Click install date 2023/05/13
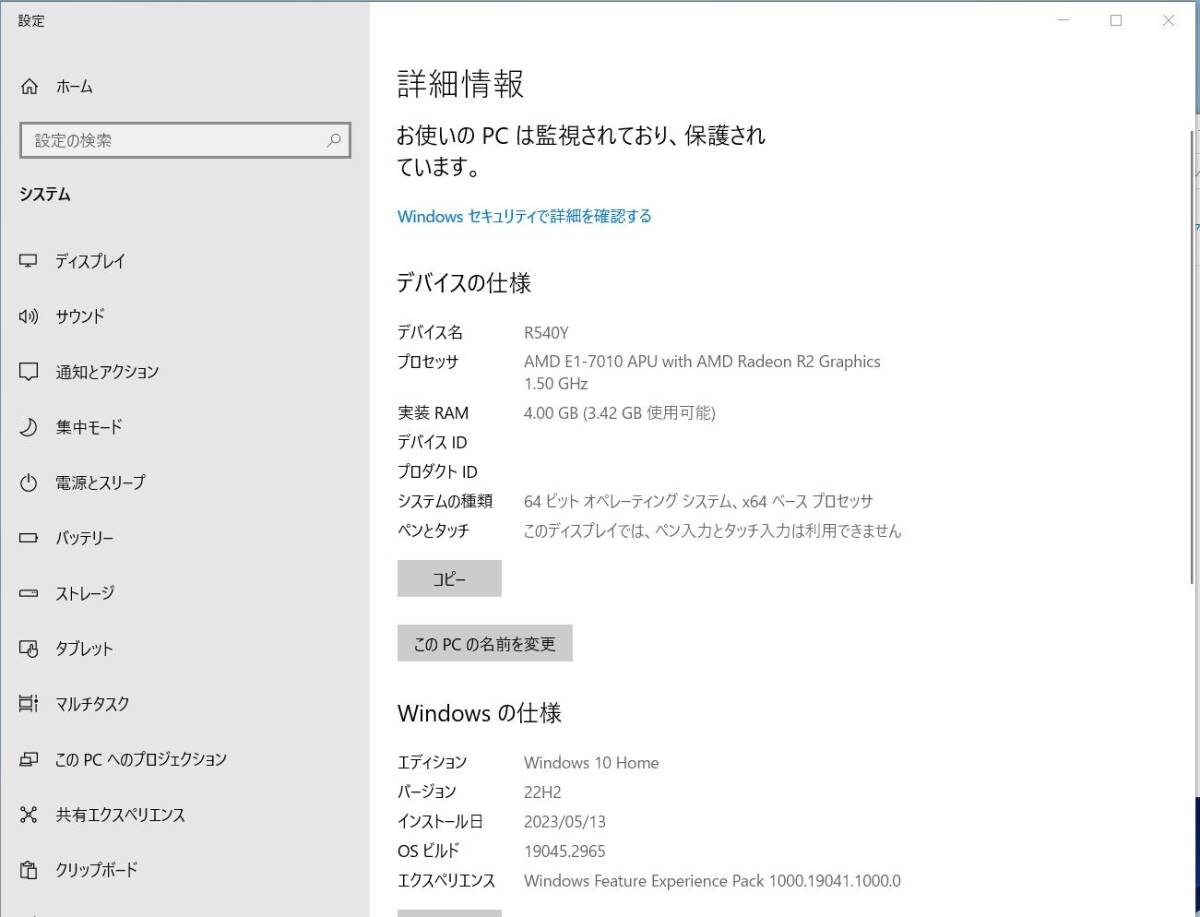 (565, 822)
